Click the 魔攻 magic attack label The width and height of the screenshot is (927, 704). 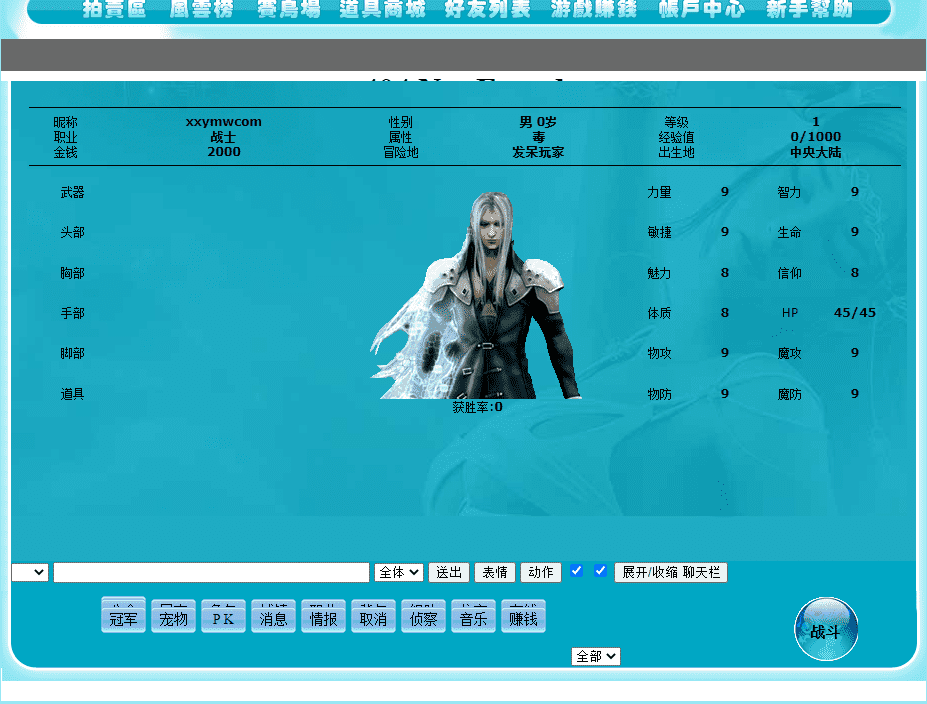pyautogui.click(x=789, y=353)
